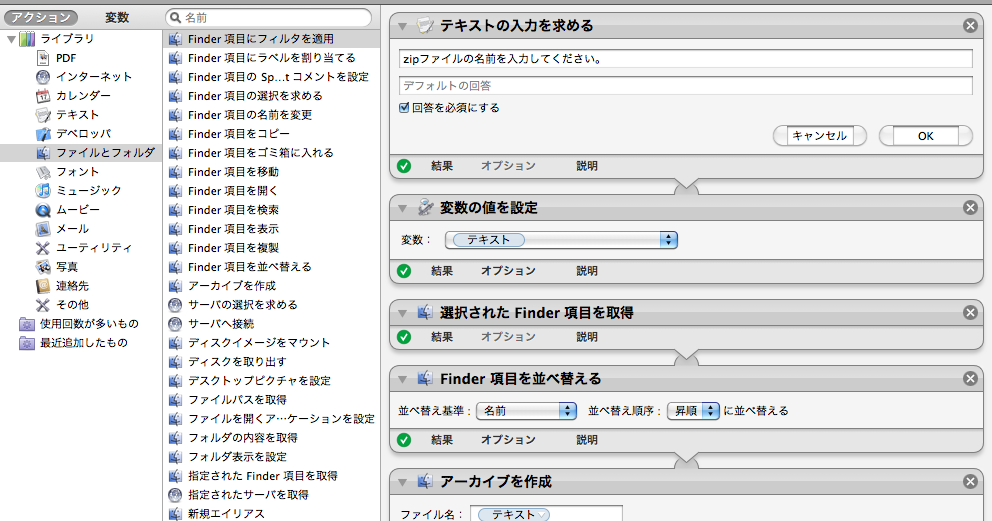Remove the テキストの入力を求める action
This screenshot has height=521, width=992.
[x=970, y=26]
